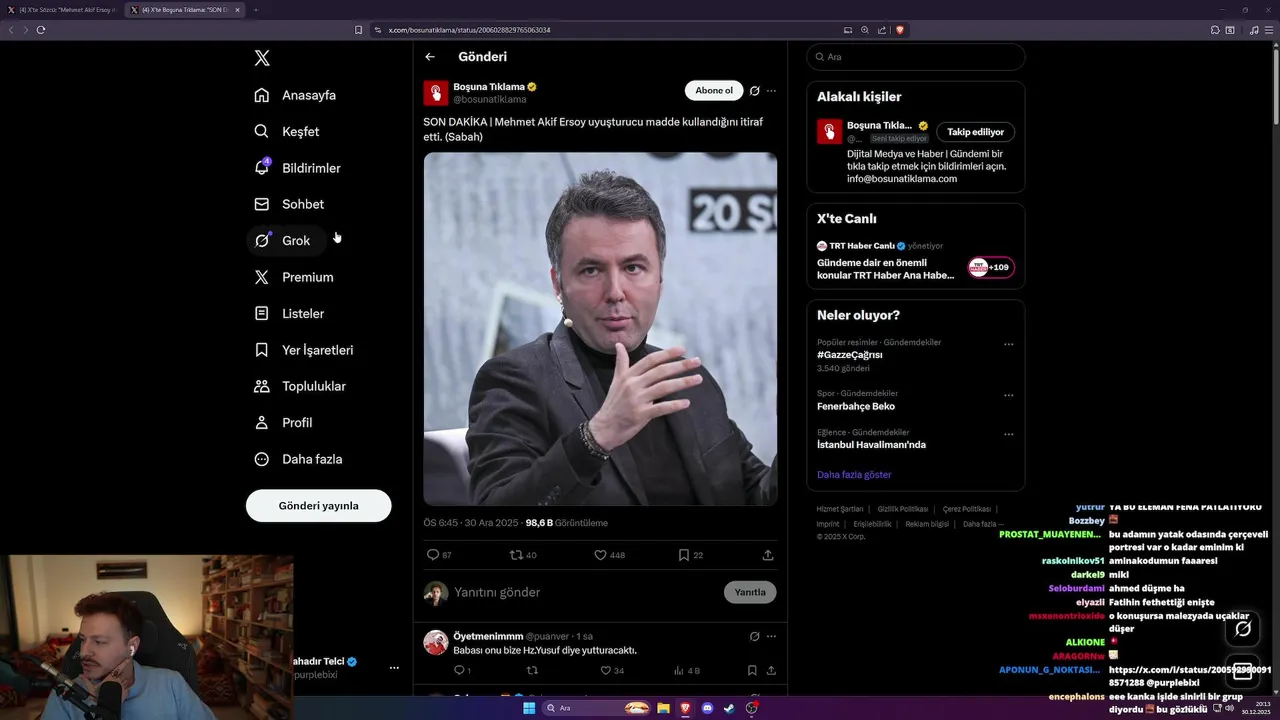Click the Yanıtla button
Screen dimensions: 1280x720
click(750, 592)
